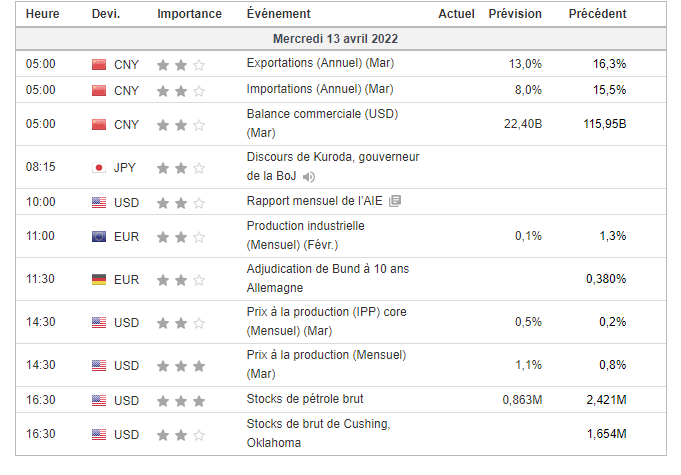Screen dimensions: 681x475
Task: Click the Mercredi 13 avril 2022 date row
Action: 340,39
